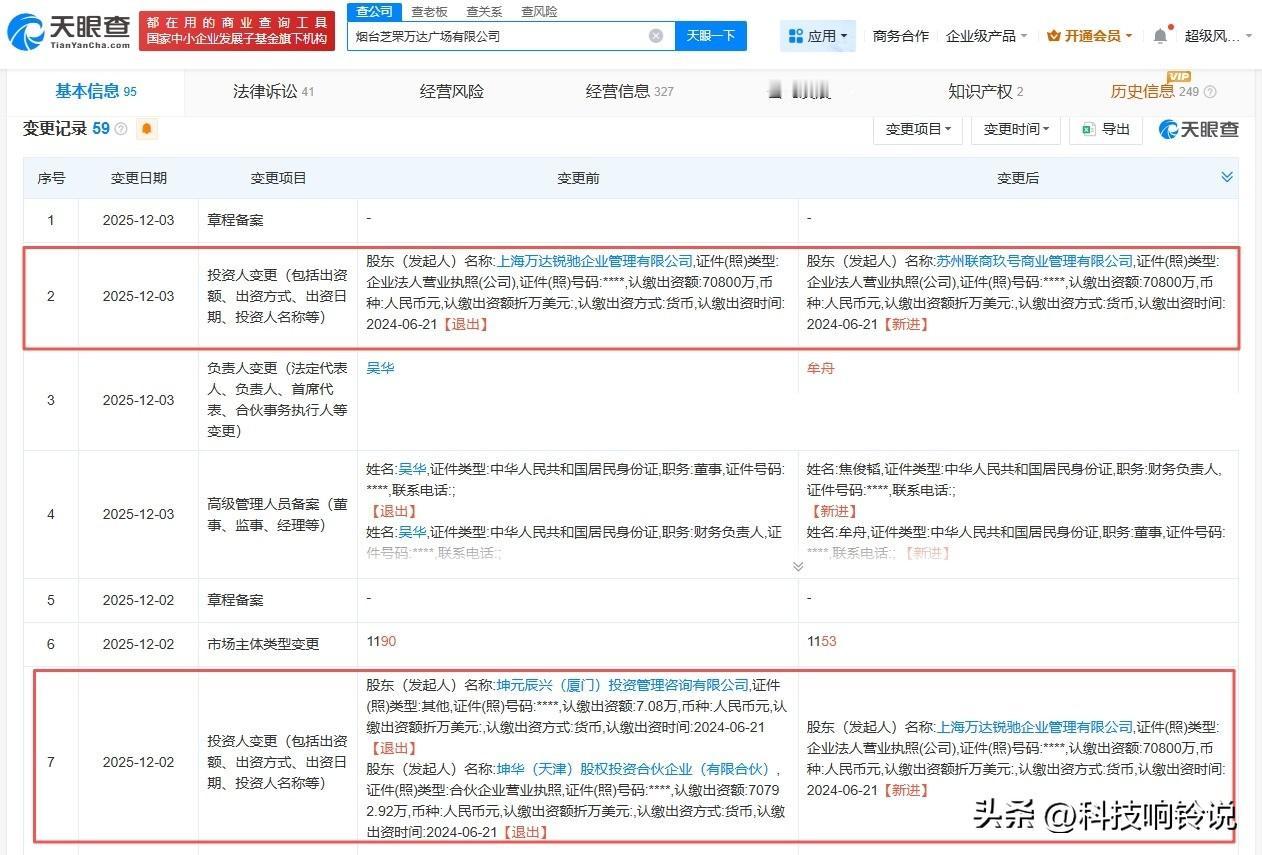Open the 基本信息 tab
The width and height of the screenshot is (1262, 855).
click(x=95, y=92)
